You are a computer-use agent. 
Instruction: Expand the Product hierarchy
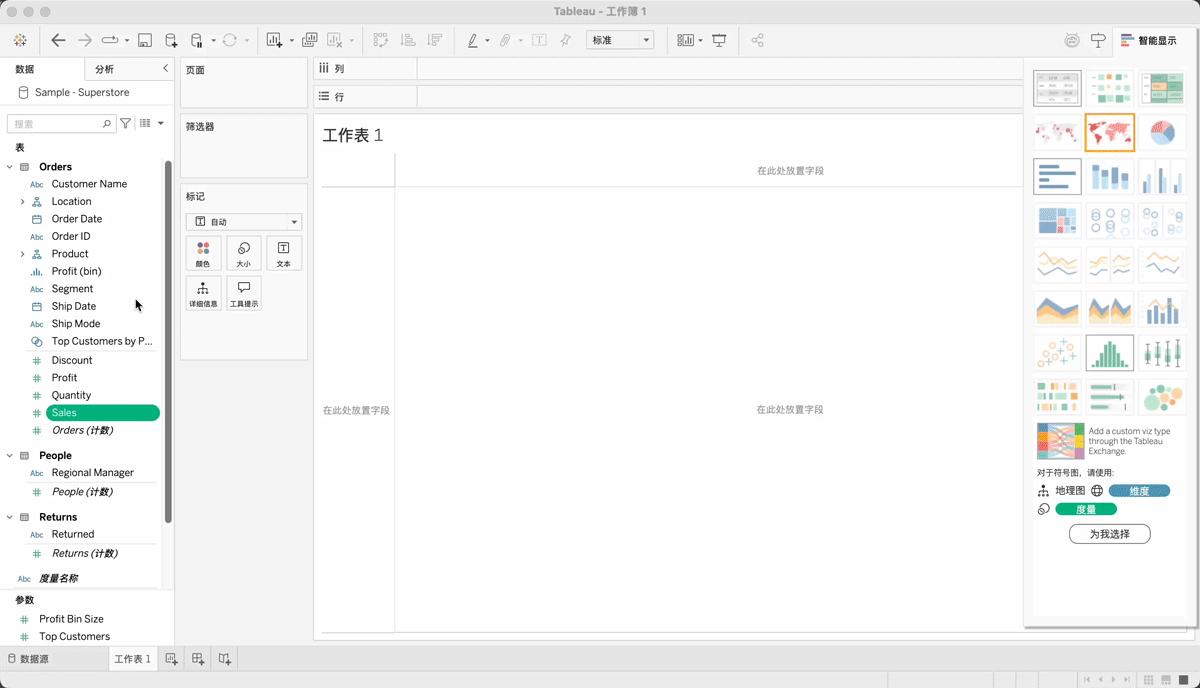click(x=22, y=254)
